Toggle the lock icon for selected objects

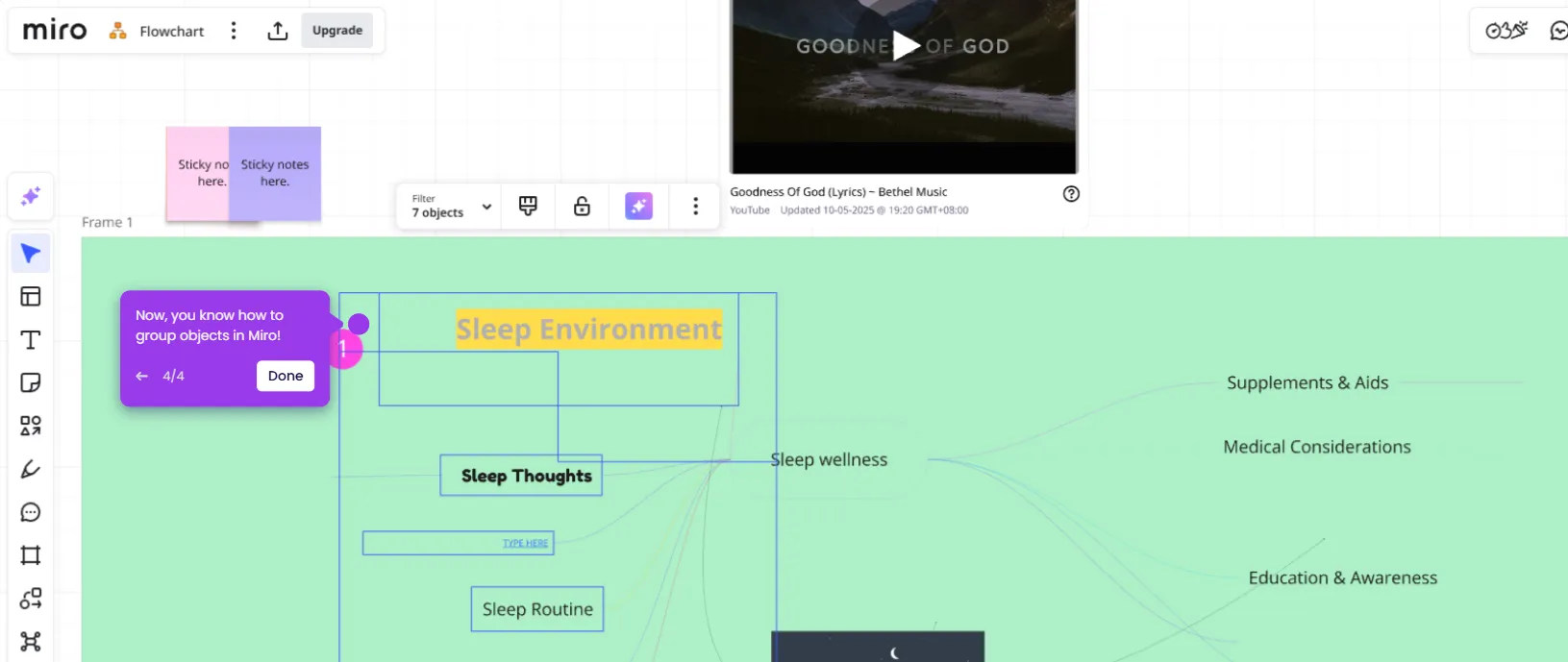coord(583,206)
